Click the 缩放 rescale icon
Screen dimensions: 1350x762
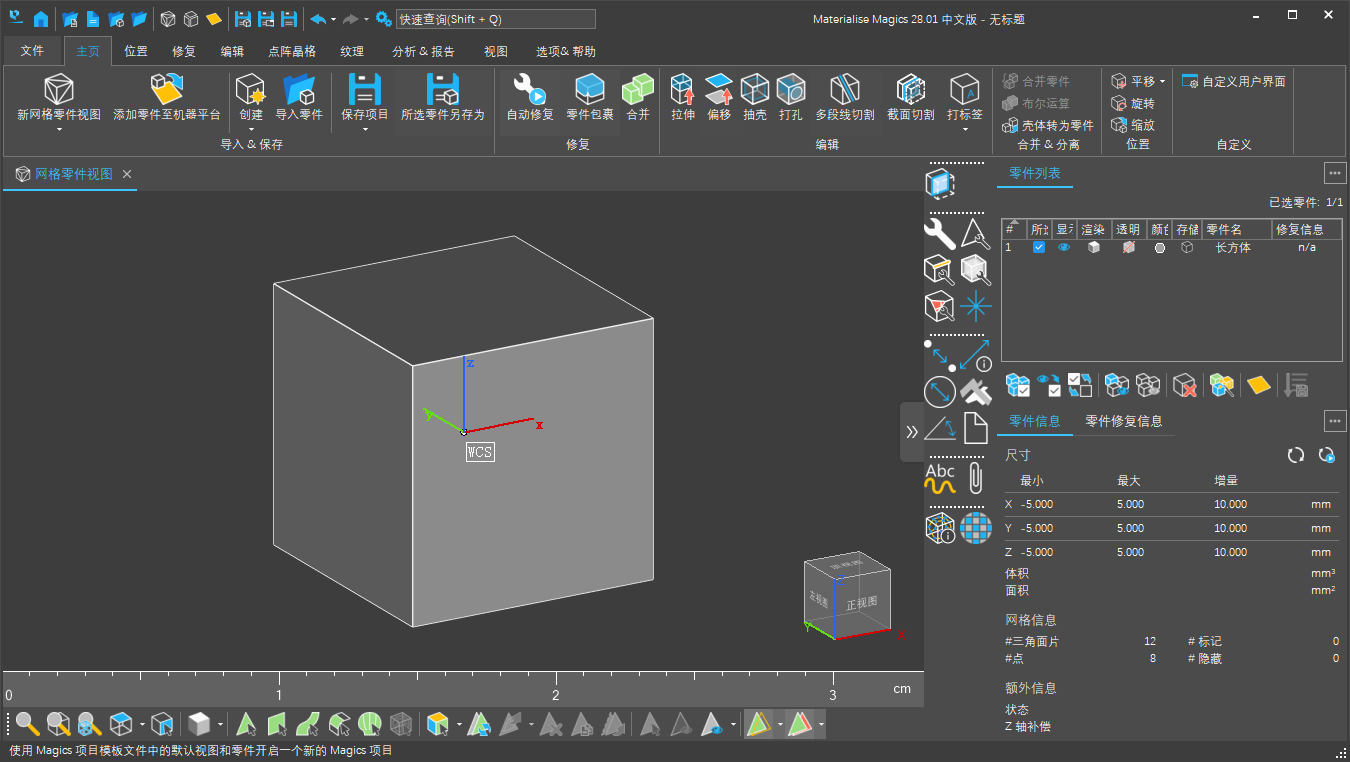[1119, 125]
